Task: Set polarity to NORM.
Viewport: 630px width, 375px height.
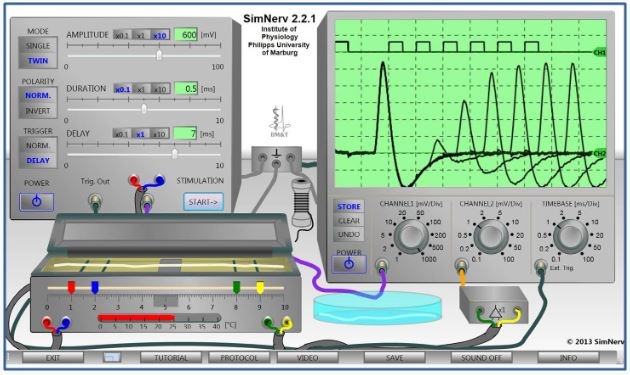Action: pyautogui.click(x=38, y=95)
